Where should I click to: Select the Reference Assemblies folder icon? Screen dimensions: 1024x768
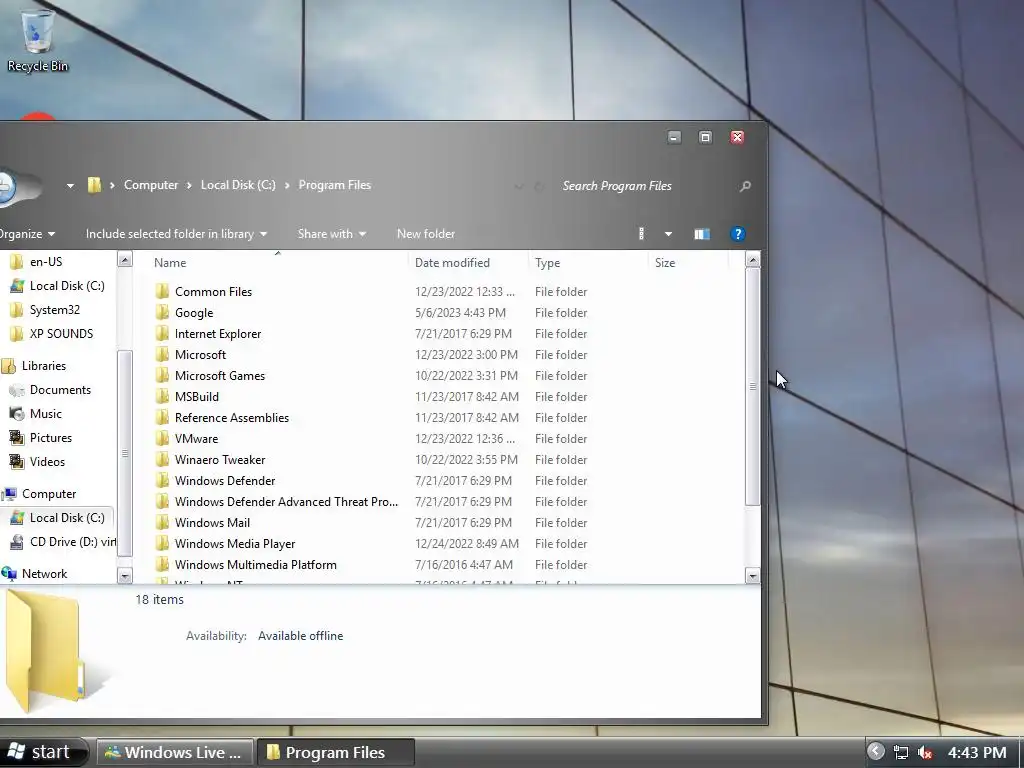[163, 417]
